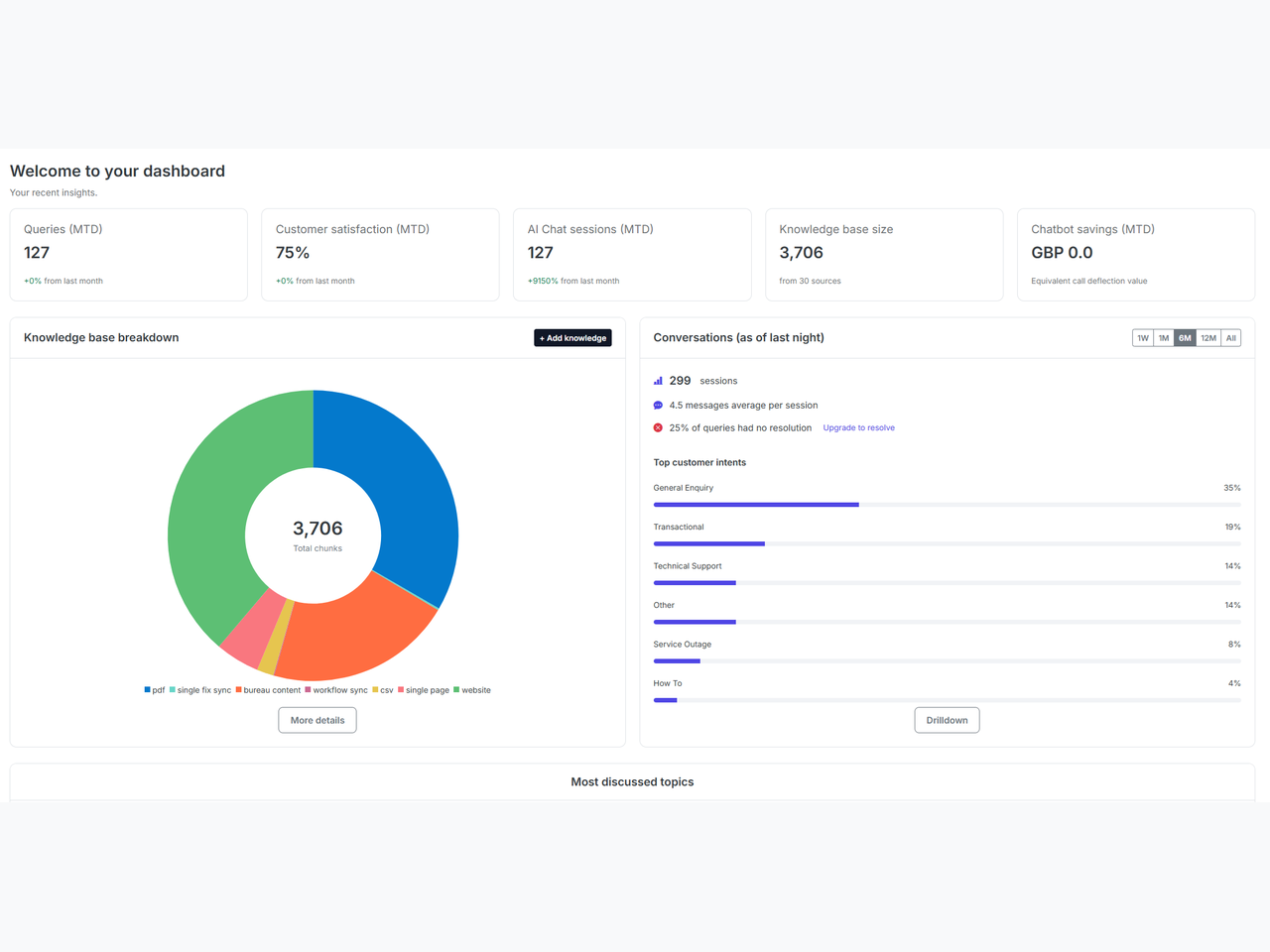The image size is (1270, 952).
Task: Click the 'from 30 sources' text
Action: [x=810, y=282]
